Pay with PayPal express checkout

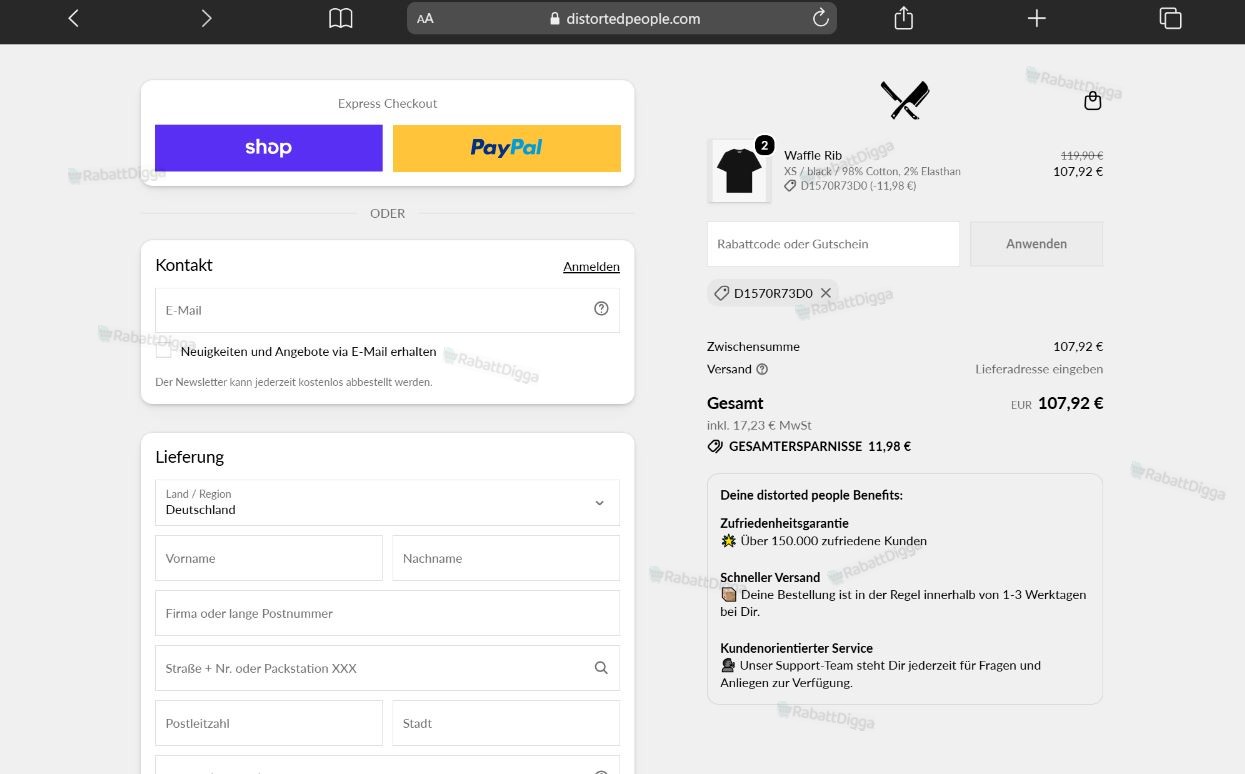pyautogui.click(x=507, y=148)
